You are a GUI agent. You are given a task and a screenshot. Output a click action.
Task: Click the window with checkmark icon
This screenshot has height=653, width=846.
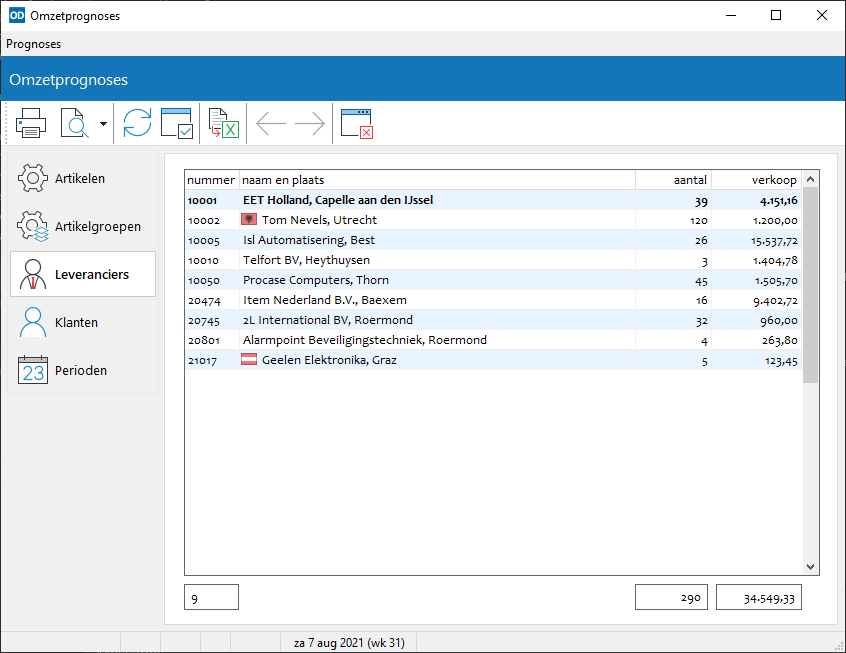177,124
